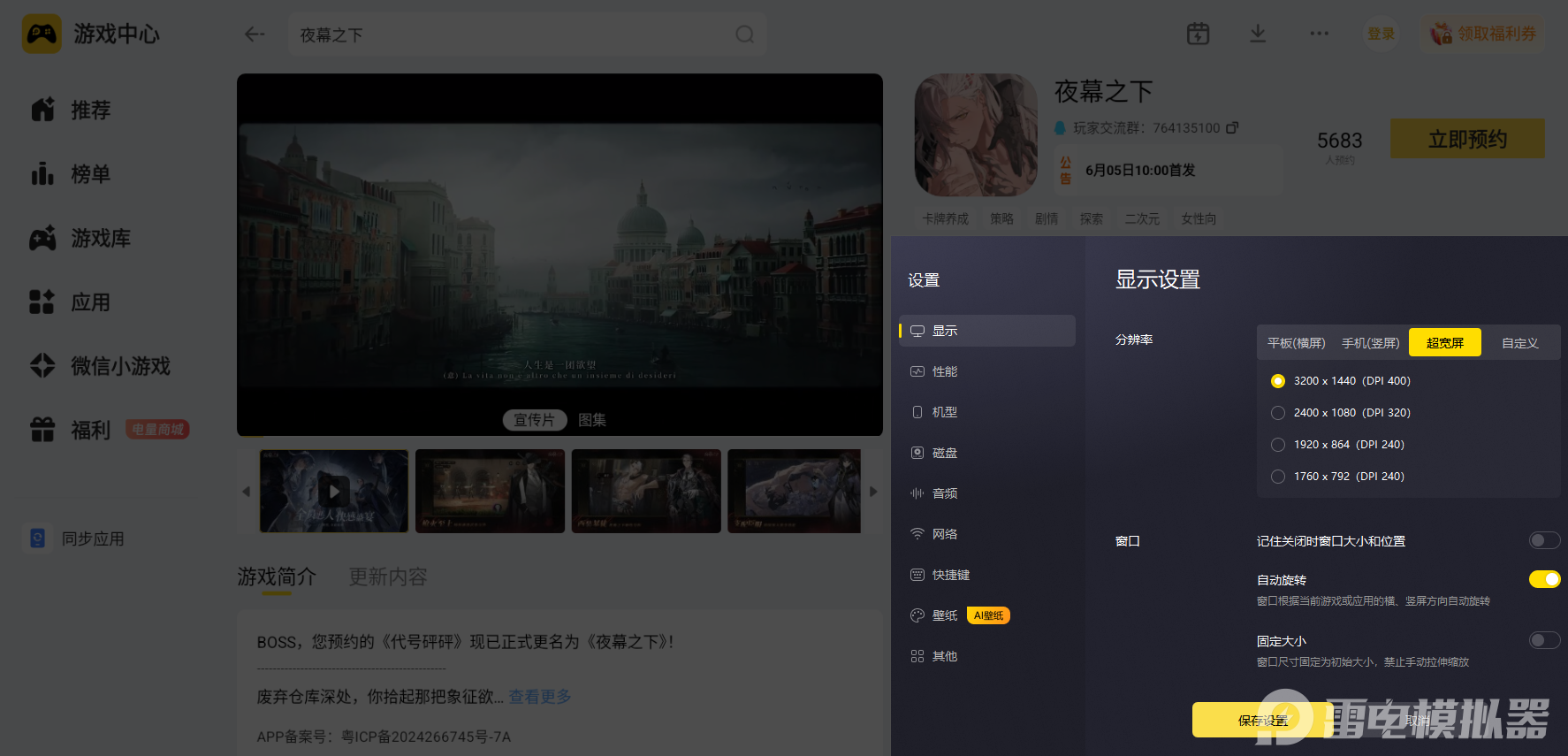This screenshot has width=1568, height=756.
Task: Go back with the left arrow
Action: coord(255,34)
